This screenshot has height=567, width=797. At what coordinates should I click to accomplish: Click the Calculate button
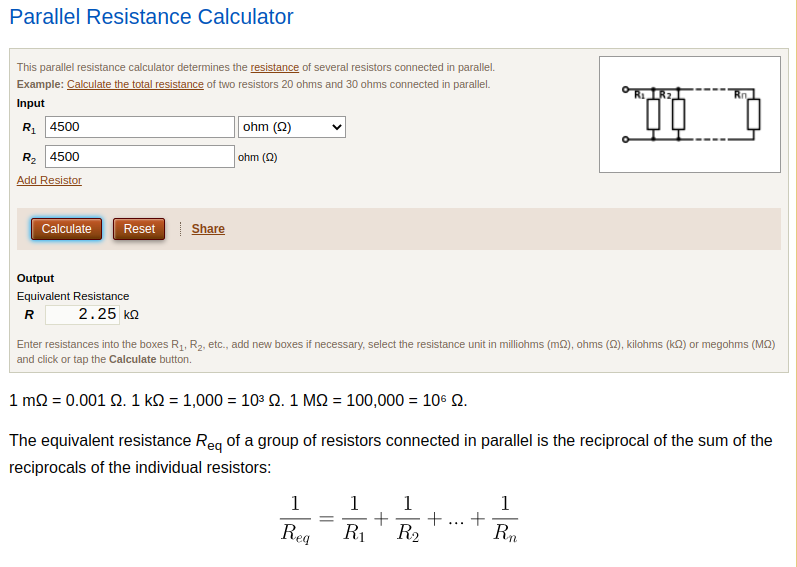pyautogui.click(x=67, y=229)
